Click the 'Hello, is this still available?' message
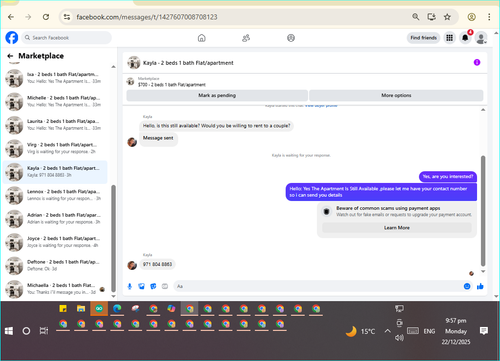Image resolution: width=500 pixels, height=361 pixels. (216, 126)
